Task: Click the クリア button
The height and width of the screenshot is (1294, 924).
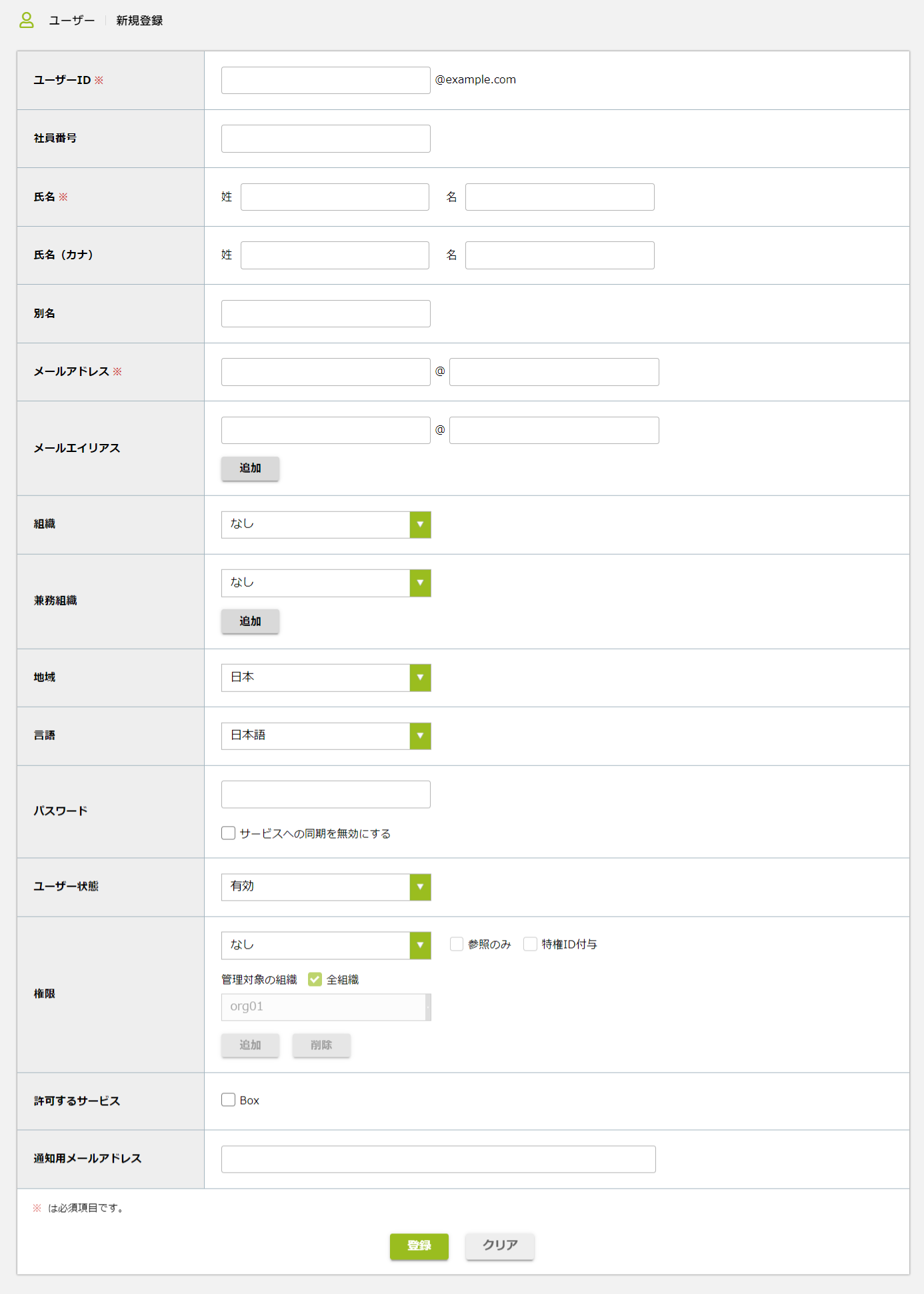Action: pyautogui.click(x=500, y=1246)
